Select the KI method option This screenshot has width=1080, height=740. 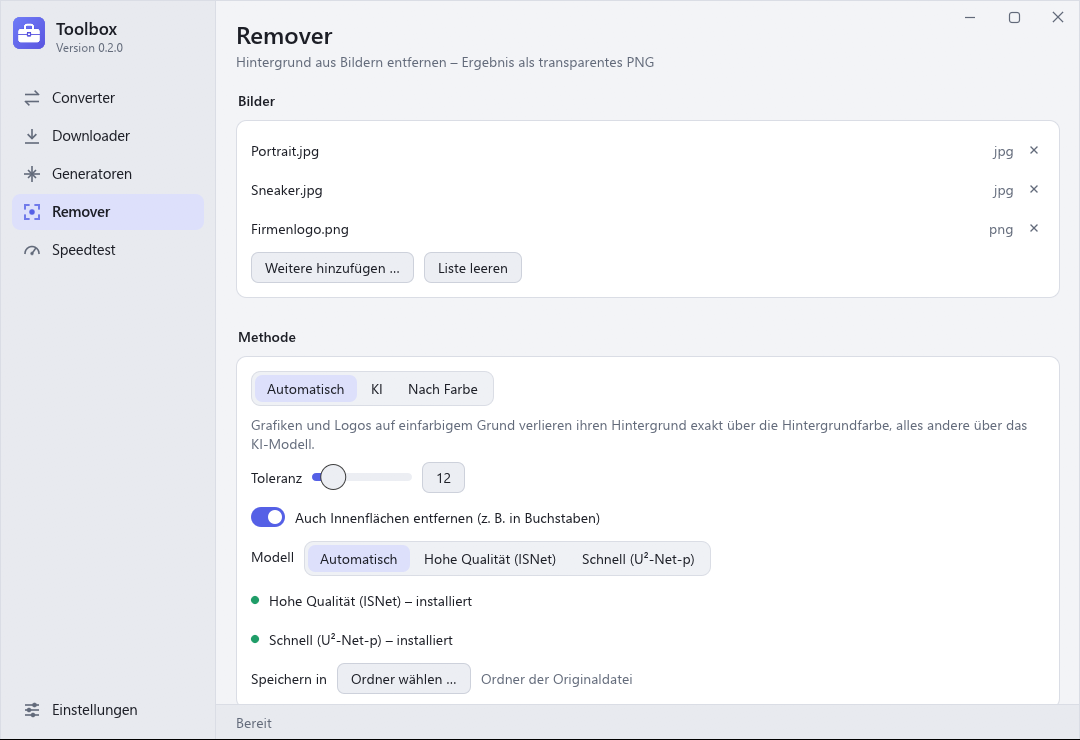[x=376, y=389]
